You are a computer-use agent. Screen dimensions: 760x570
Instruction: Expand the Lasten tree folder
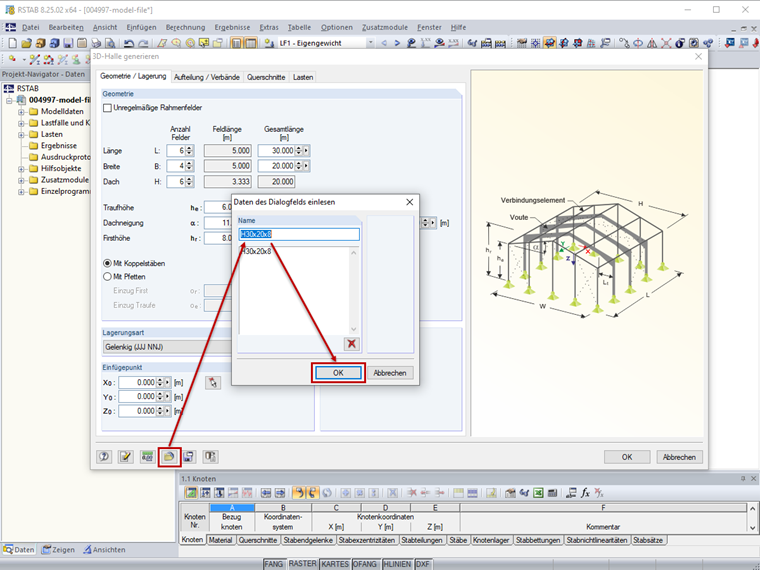pyautogui.click(x=21, y=134)
